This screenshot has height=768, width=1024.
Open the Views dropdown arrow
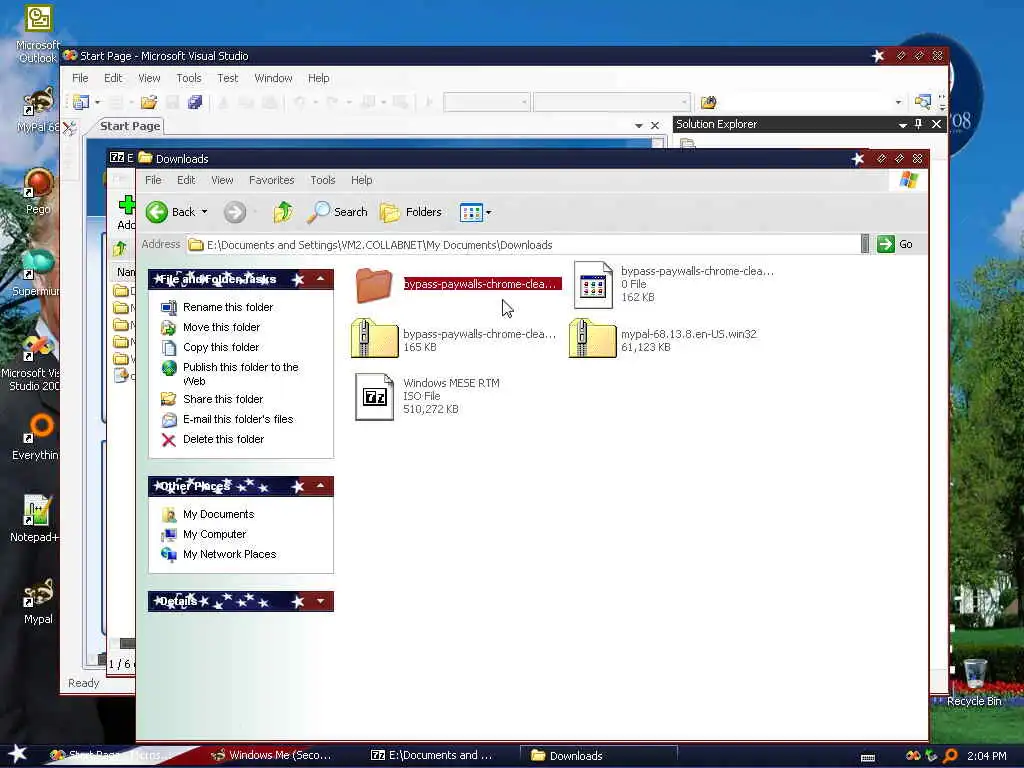point(488,212)
